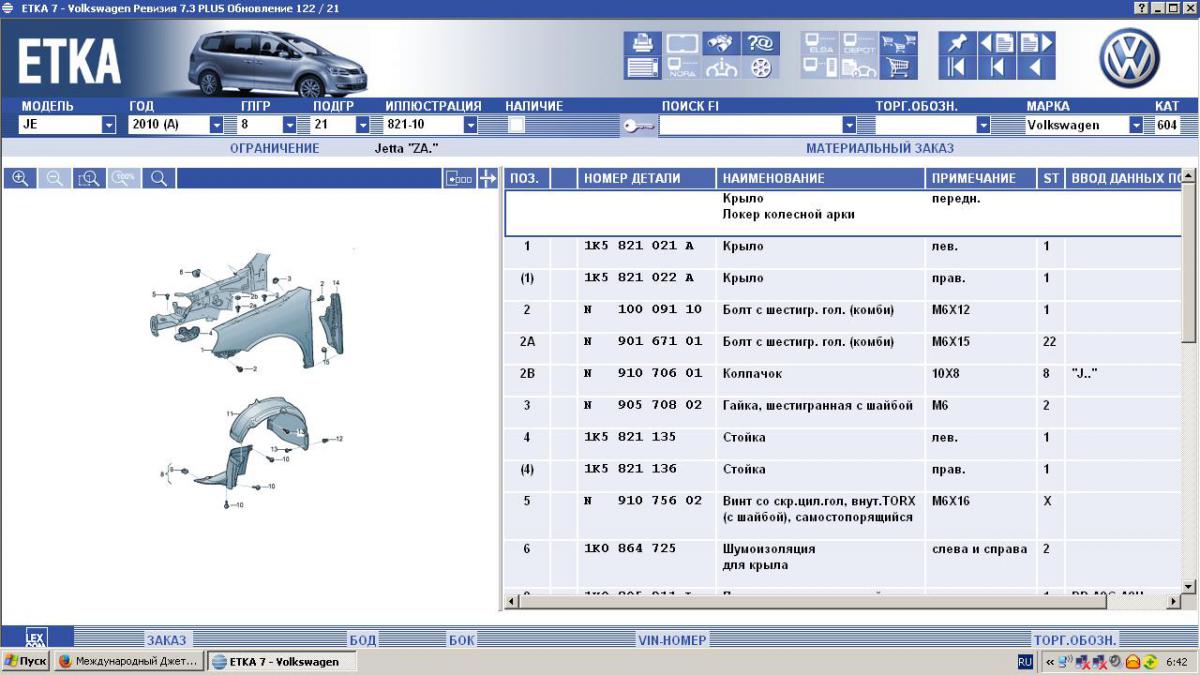Screen dimensions: 1200x675
Task: Click the Volkswagen logo
Action: click(x=1129, y=57)
